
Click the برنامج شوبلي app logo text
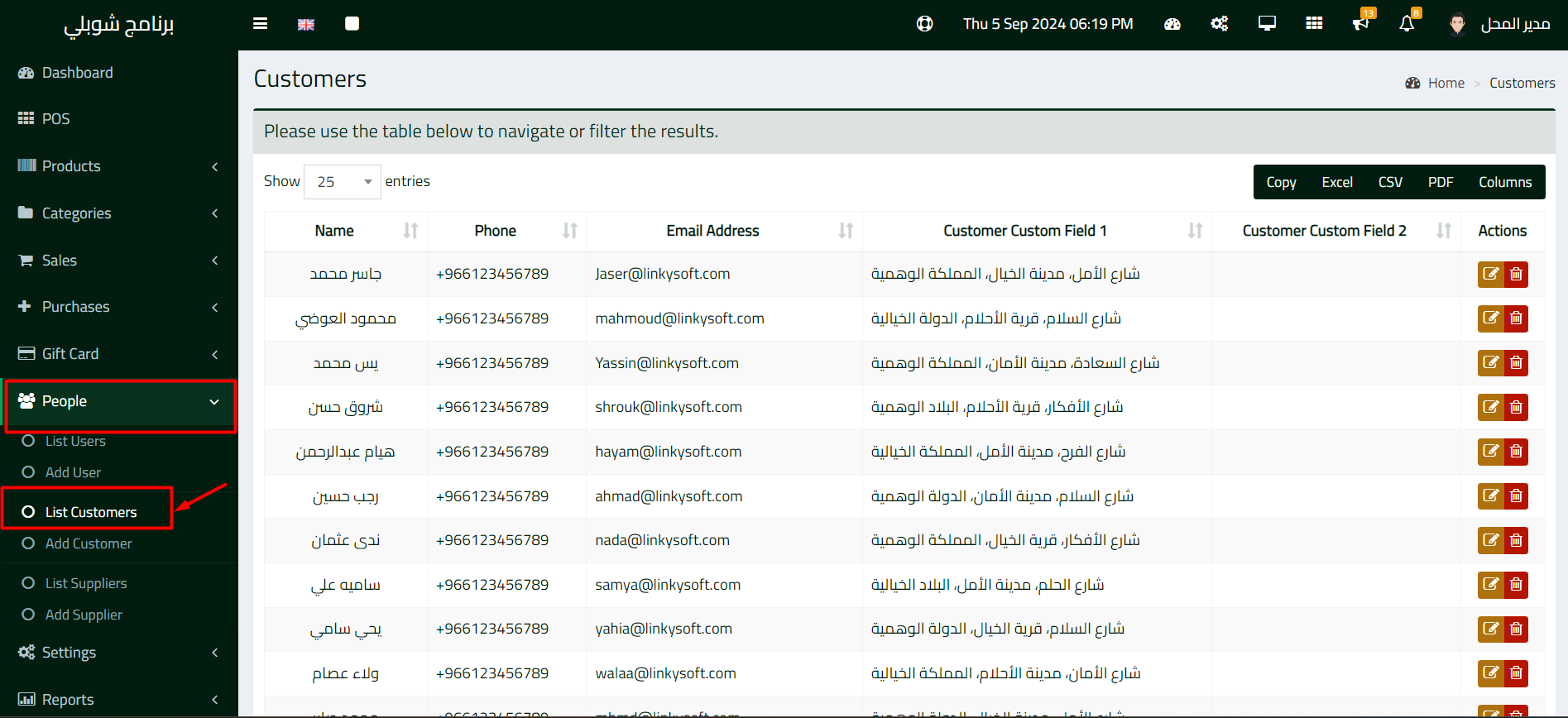[x=119, y=25]
